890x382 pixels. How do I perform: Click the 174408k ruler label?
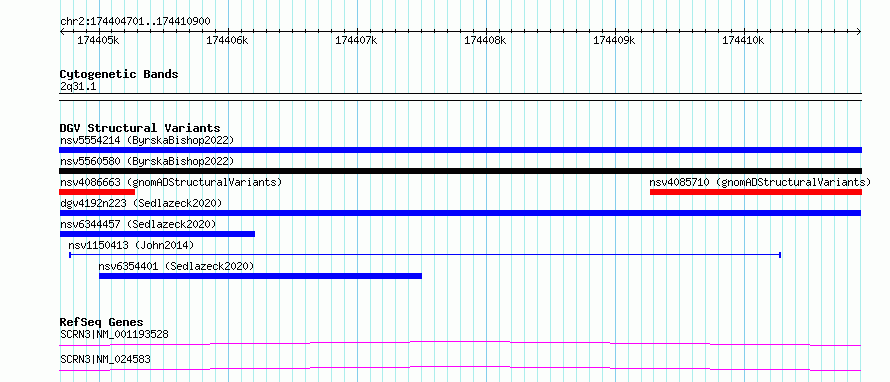tap(485, 40)
